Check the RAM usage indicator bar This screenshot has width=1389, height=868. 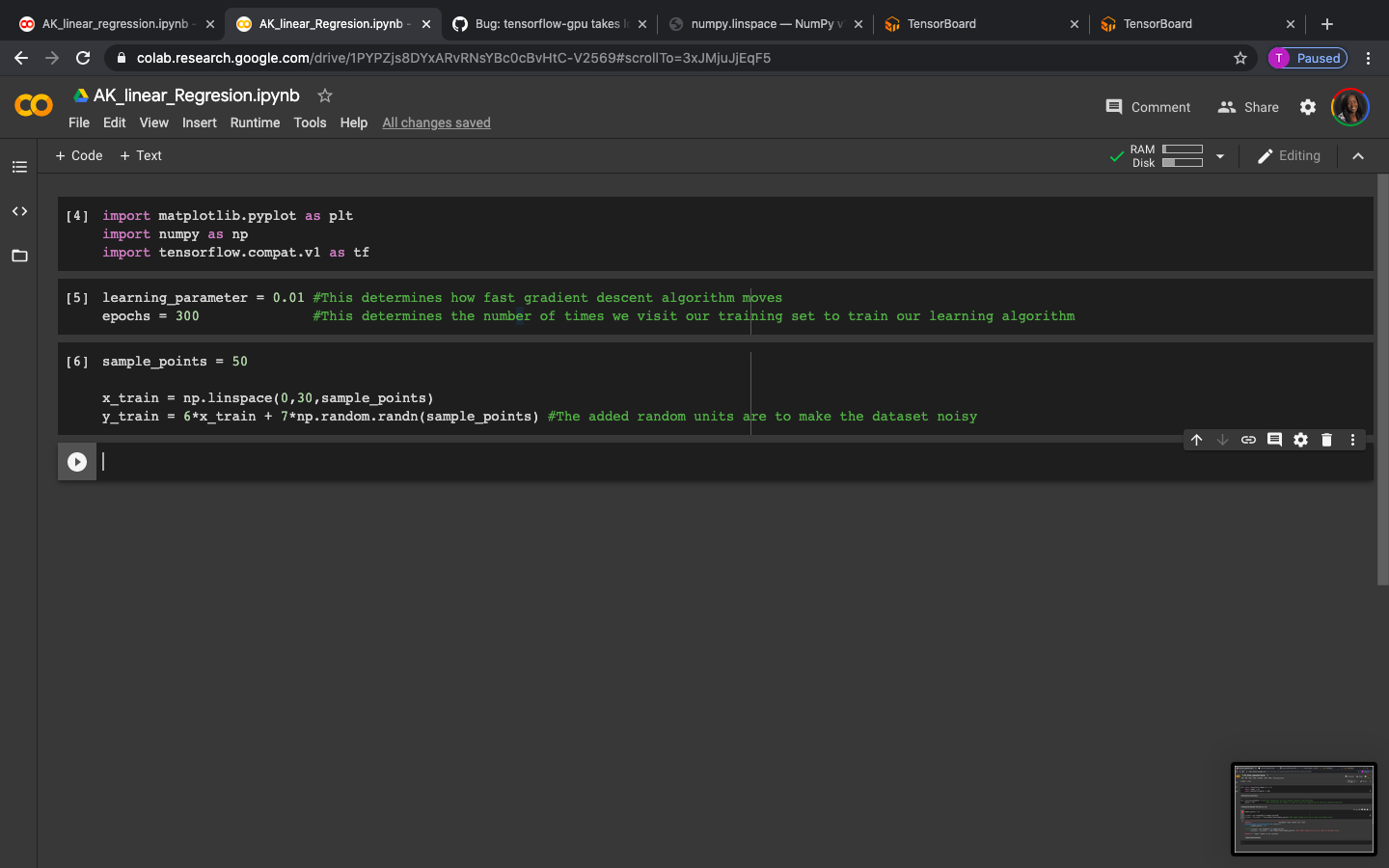tap(1182, 149)
